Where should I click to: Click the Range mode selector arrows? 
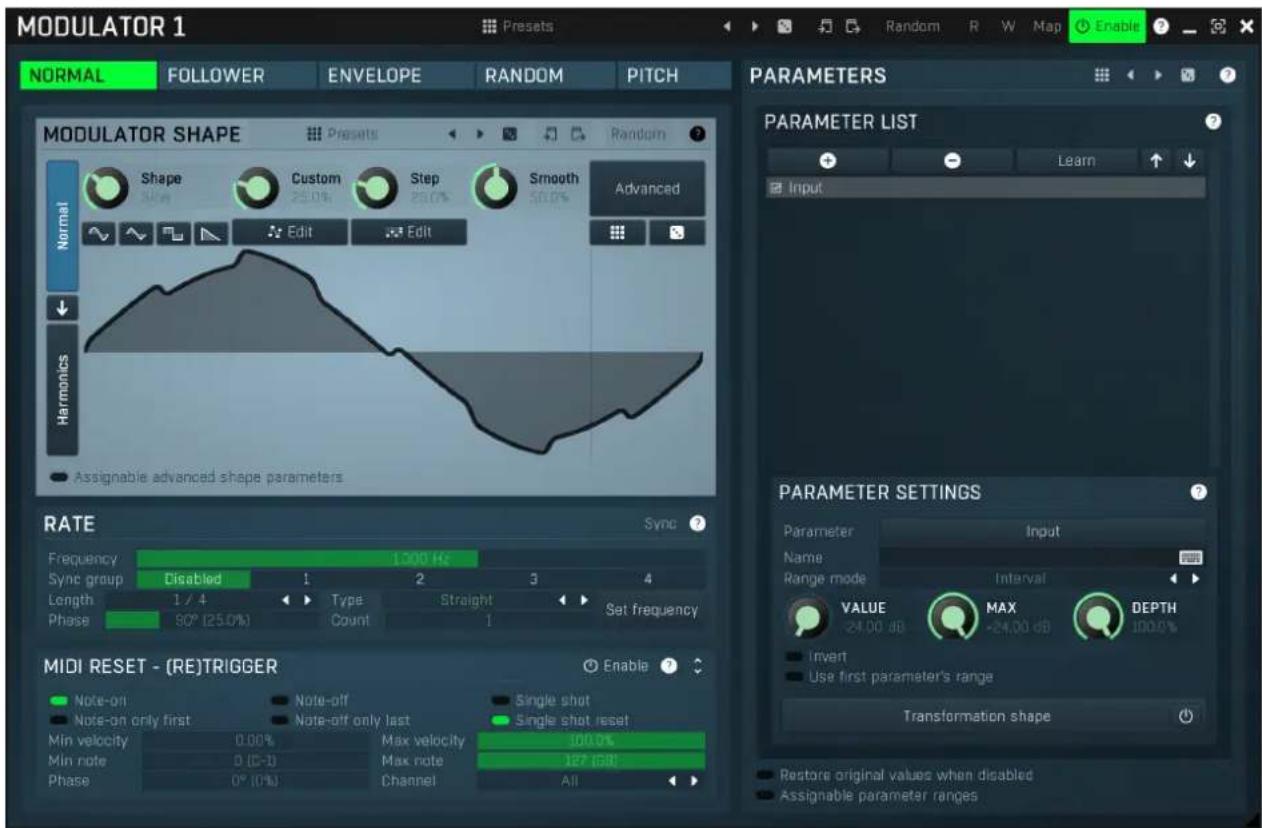[x=1184, y=578]
